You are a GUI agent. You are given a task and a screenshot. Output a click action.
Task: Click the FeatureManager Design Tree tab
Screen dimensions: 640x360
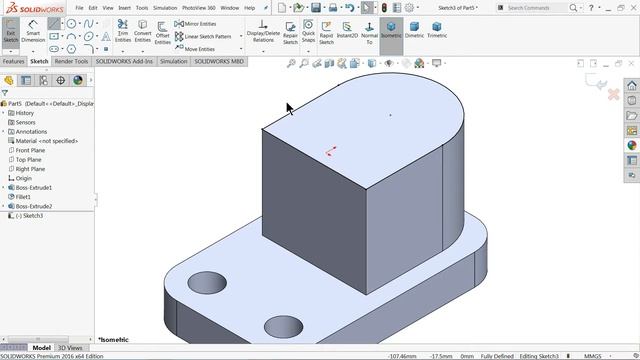pos(9,80)
